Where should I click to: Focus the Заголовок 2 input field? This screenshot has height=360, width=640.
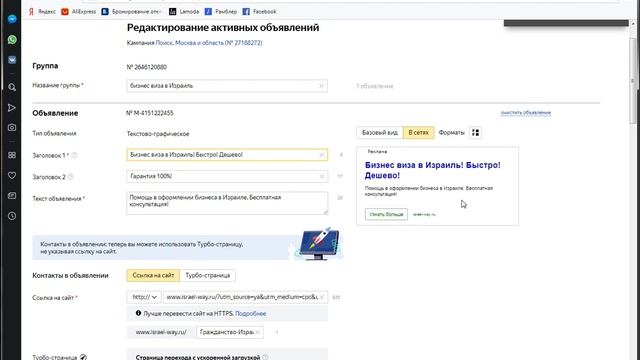click(227, 176)
